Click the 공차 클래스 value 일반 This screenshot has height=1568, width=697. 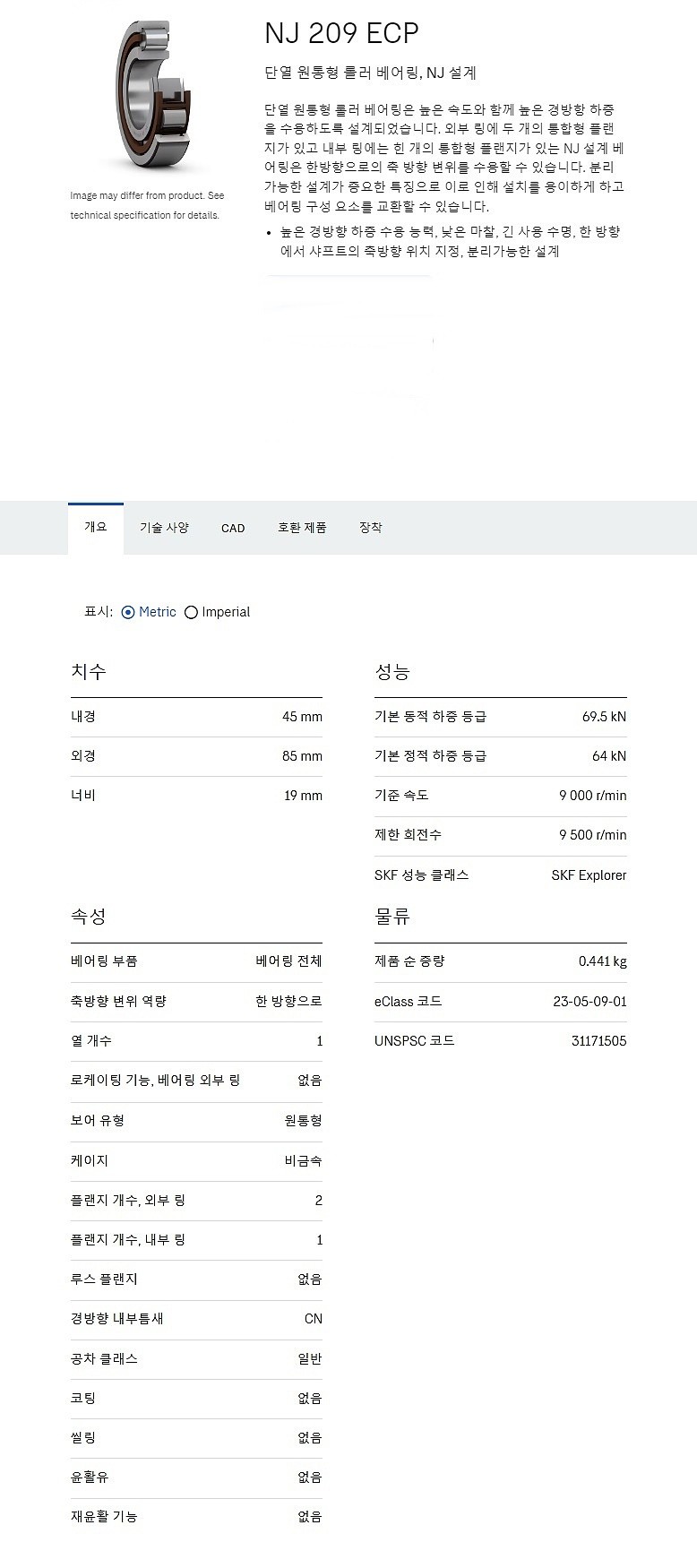tap(310, 1359)
